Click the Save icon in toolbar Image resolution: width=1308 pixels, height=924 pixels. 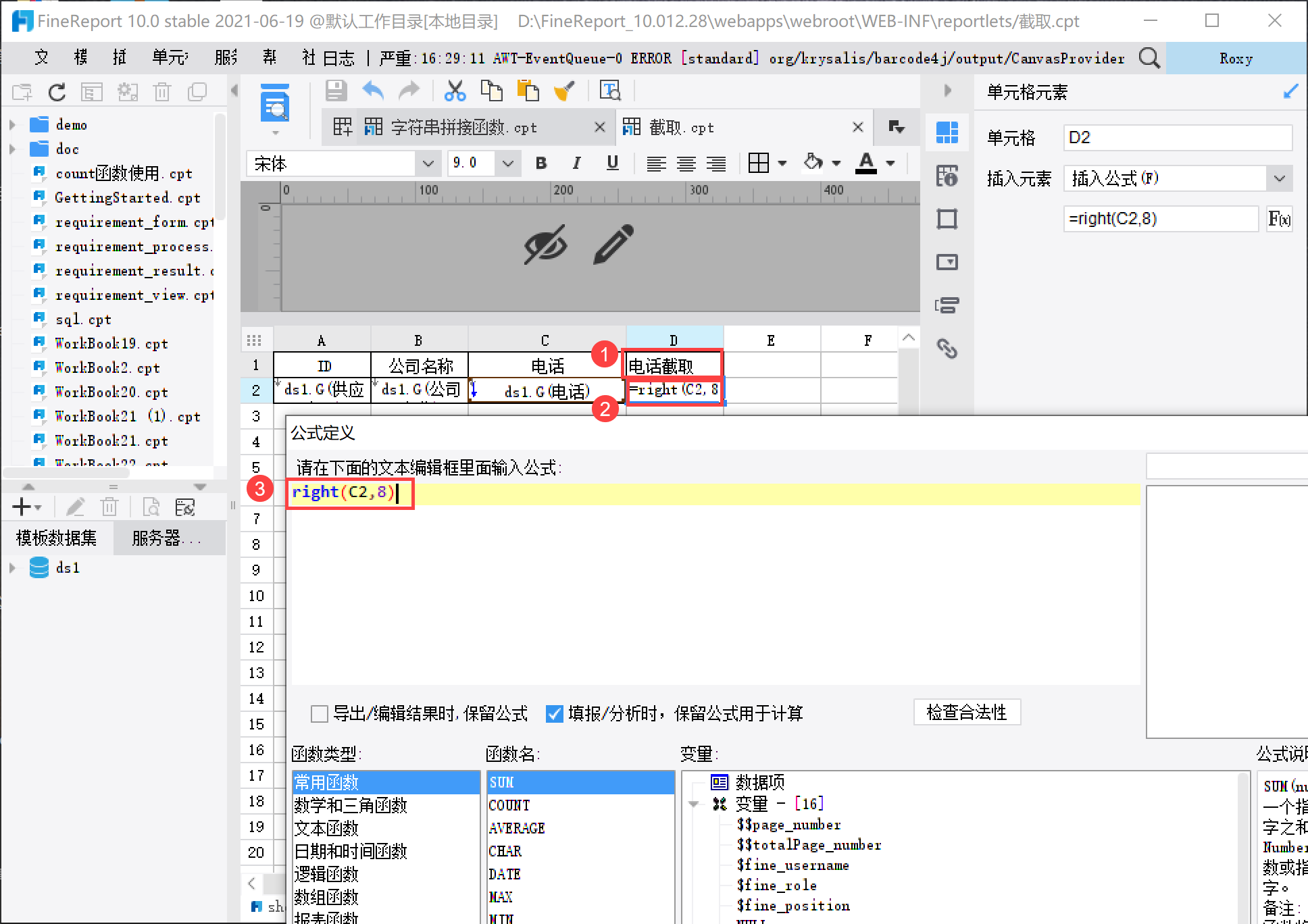tap(336, 91)
